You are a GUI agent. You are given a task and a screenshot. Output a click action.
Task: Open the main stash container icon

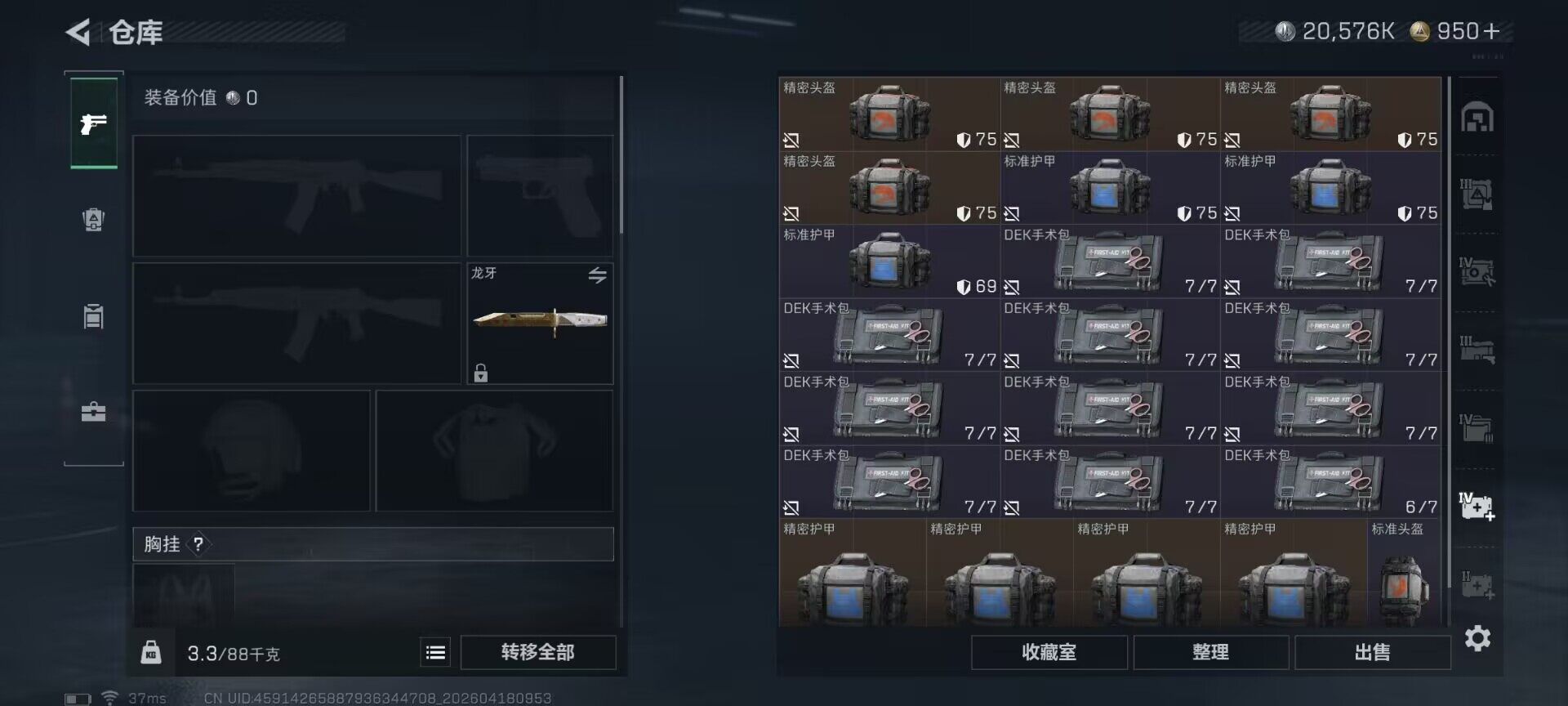tap(1477, 117)
